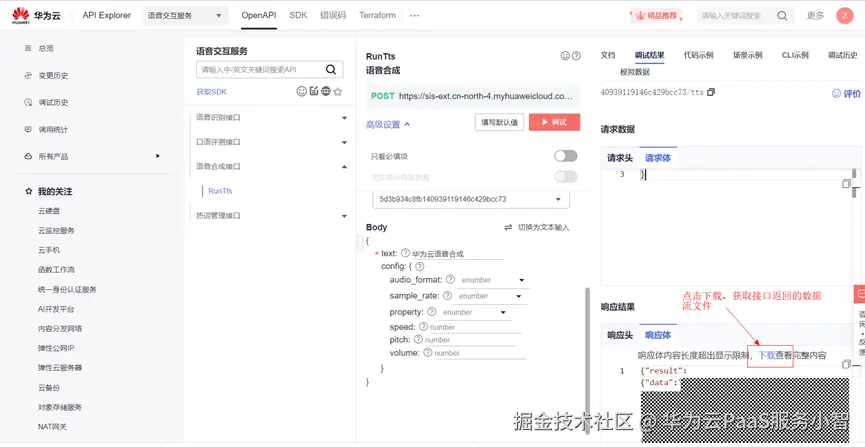Click the 获取SDK link
The height and width of the screenshot is (447, 865).
(x=211, y=92)
